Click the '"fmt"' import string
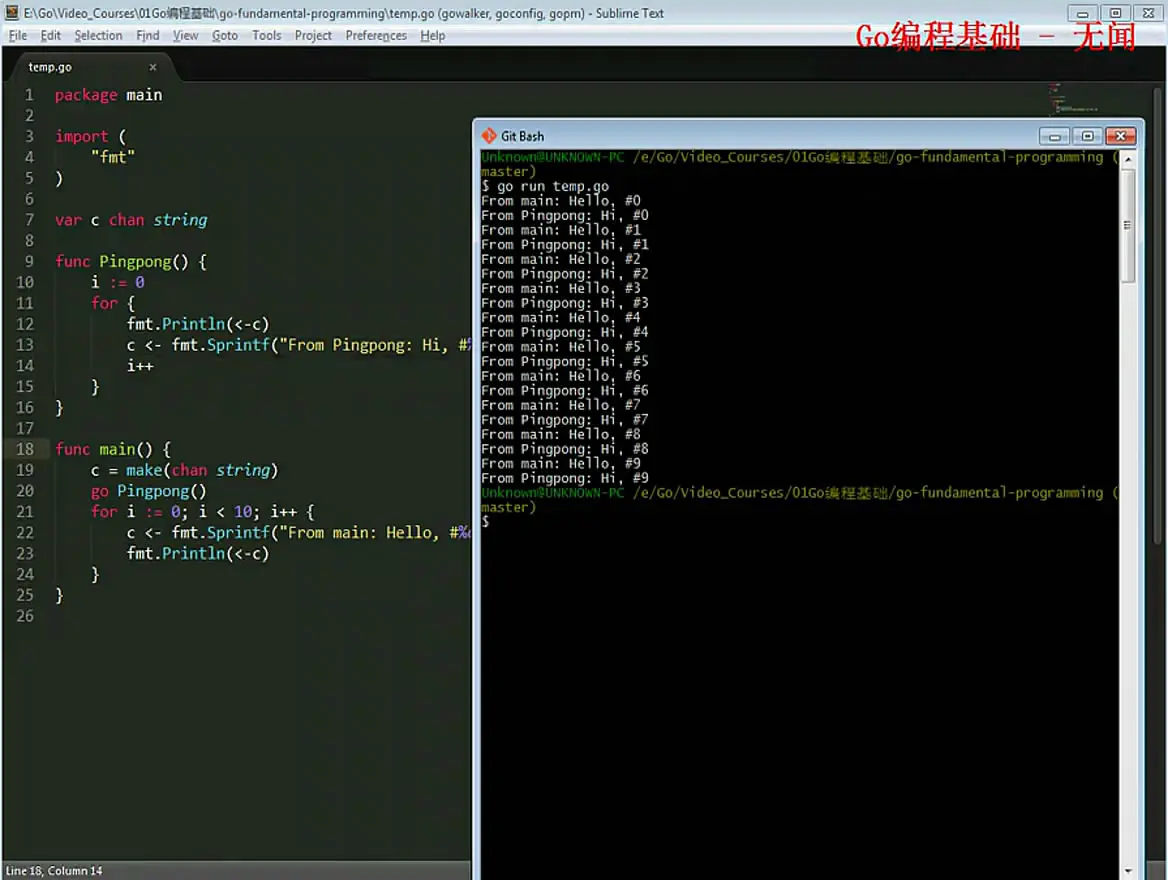The height and width of the screenshot is (880, 1168). tap(112, 157)
